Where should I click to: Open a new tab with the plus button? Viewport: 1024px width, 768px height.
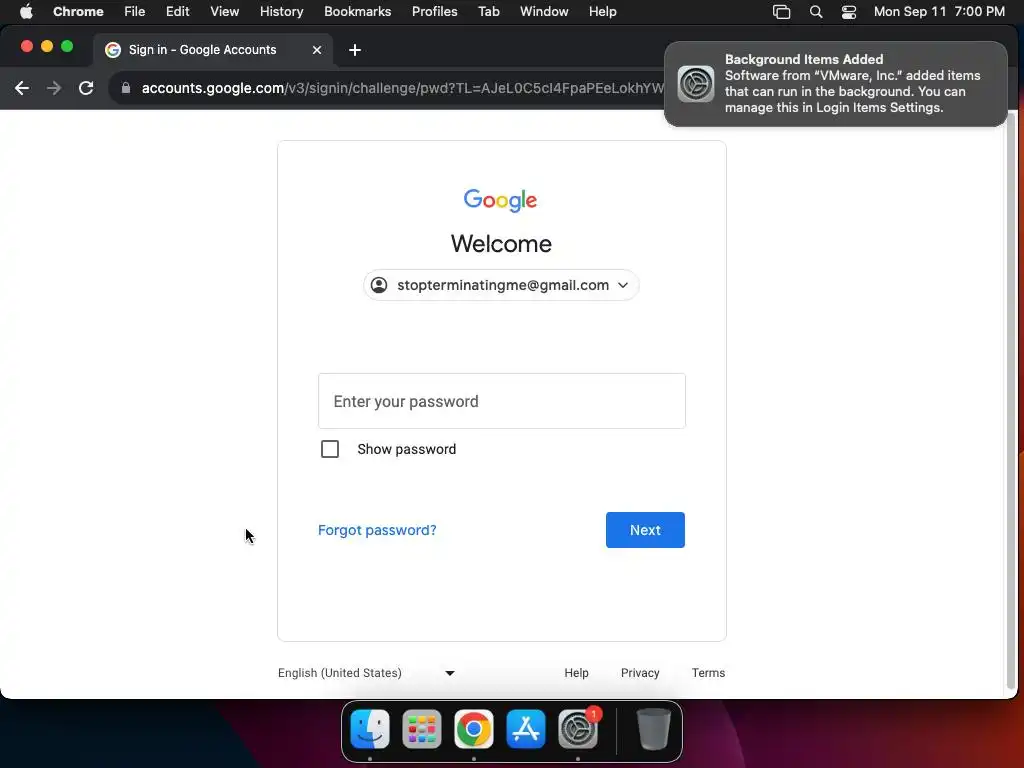tap(355, 50)
